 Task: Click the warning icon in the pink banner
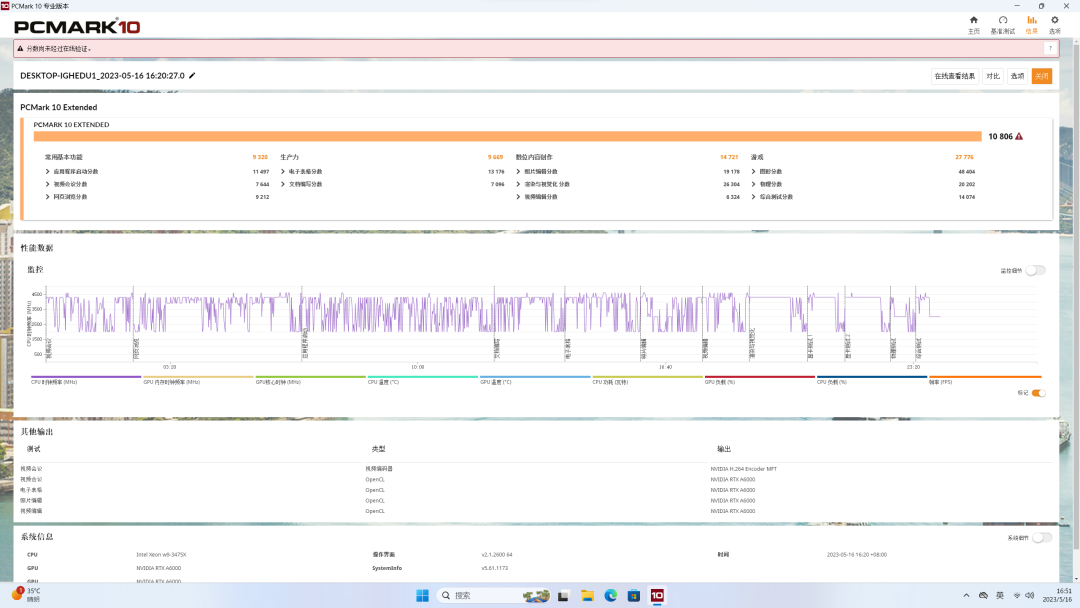tap(20, 49)
